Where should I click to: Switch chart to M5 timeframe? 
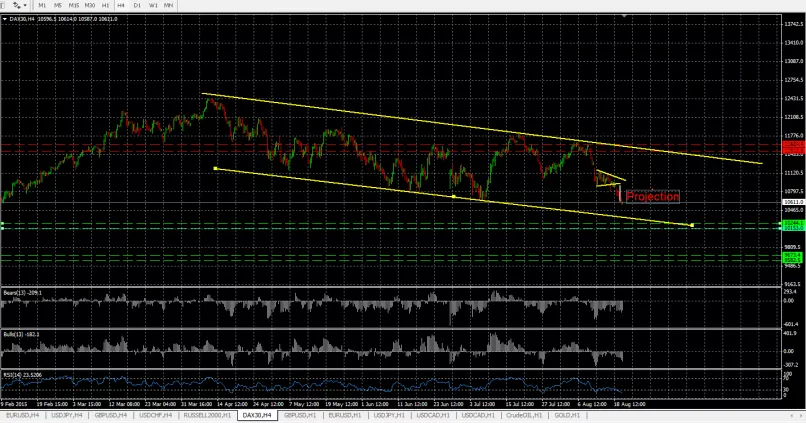58,5
